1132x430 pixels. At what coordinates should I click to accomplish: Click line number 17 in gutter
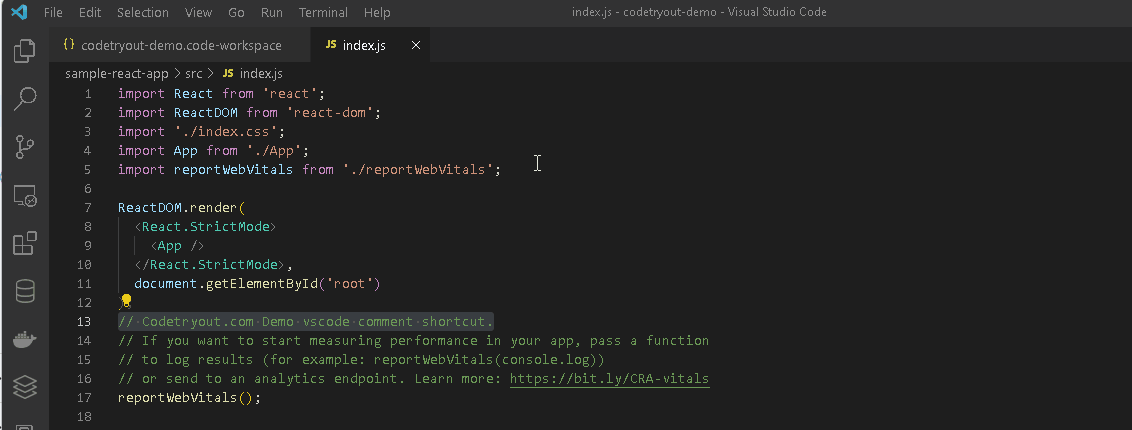click(x=84, y=397)
